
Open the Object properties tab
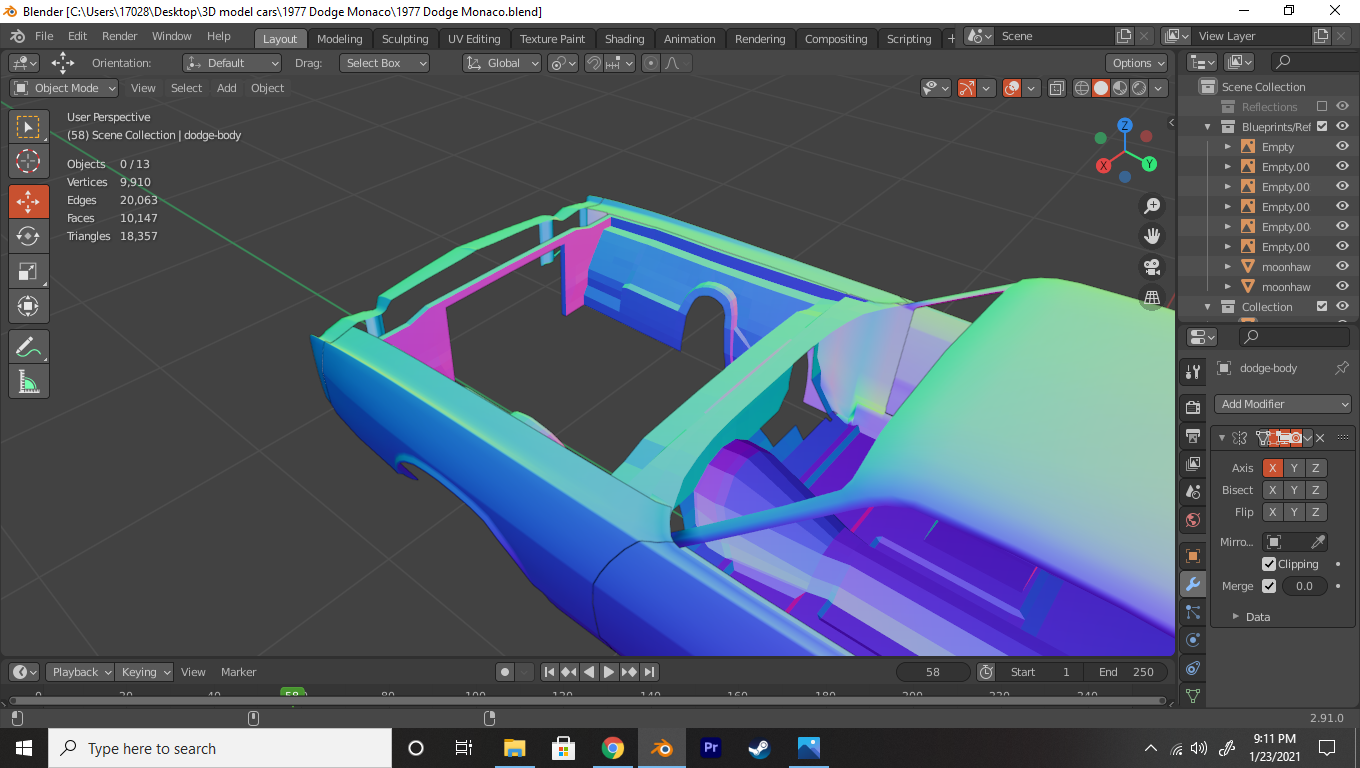(1192, 556)
